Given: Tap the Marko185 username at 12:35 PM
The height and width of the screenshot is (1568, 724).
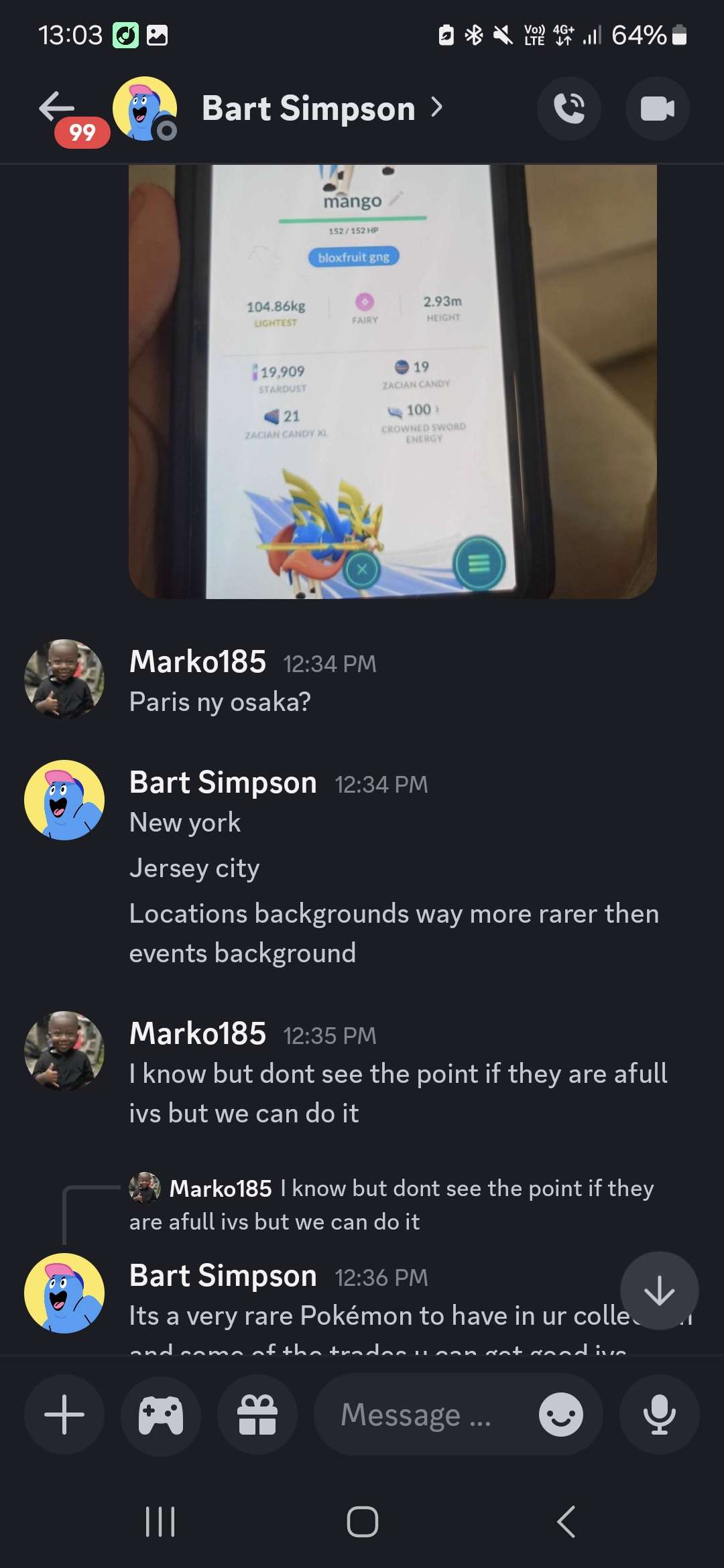Looking at the screenshot, I should (x=198, y=1033).
